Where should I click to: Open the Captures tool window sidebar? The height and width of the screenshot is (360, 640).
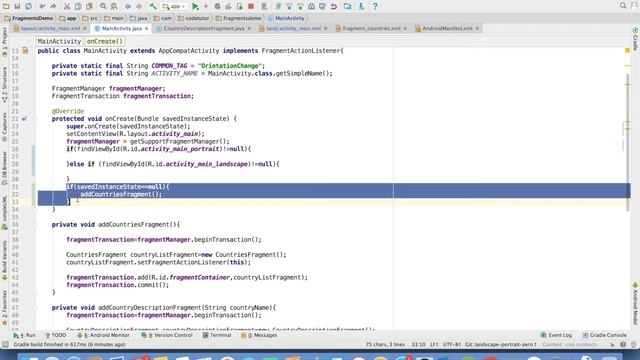(x=4, y=127)
